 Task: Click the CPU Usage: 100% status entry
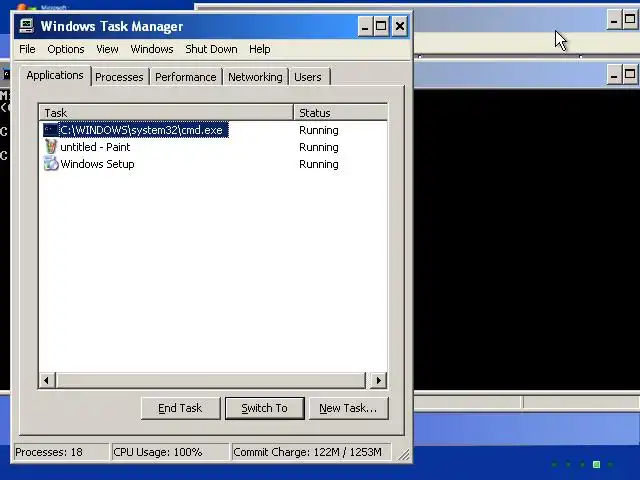(170, 452)
